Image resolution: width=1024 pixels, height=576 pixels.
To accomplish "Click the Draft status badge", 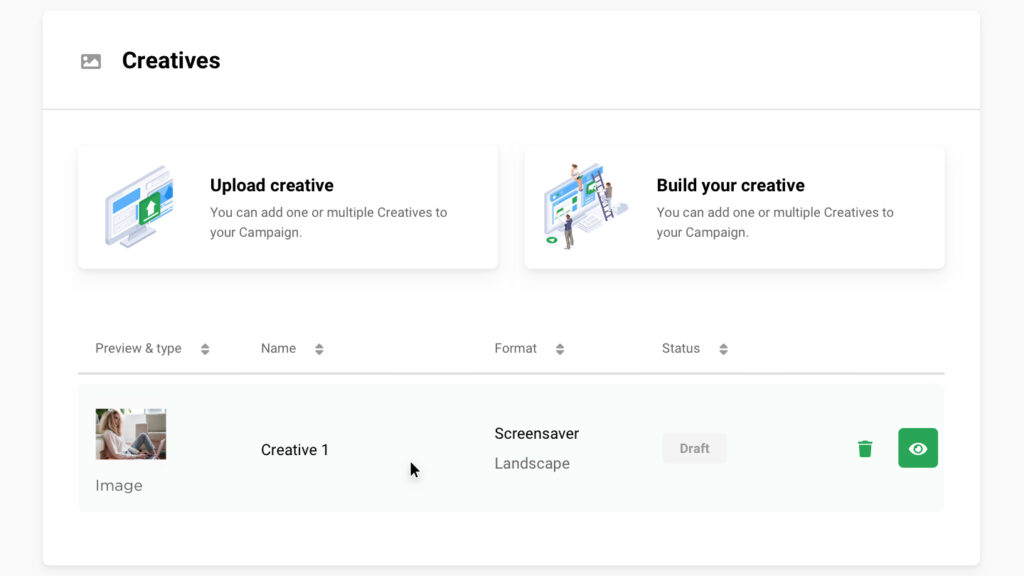I will click(x=694, y=448).
